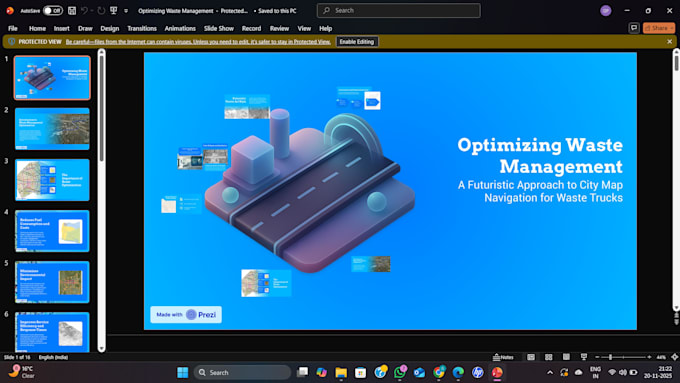Click the zoom out minus button
This screenshot has width=680, height=383.
(x=597, y=357)
